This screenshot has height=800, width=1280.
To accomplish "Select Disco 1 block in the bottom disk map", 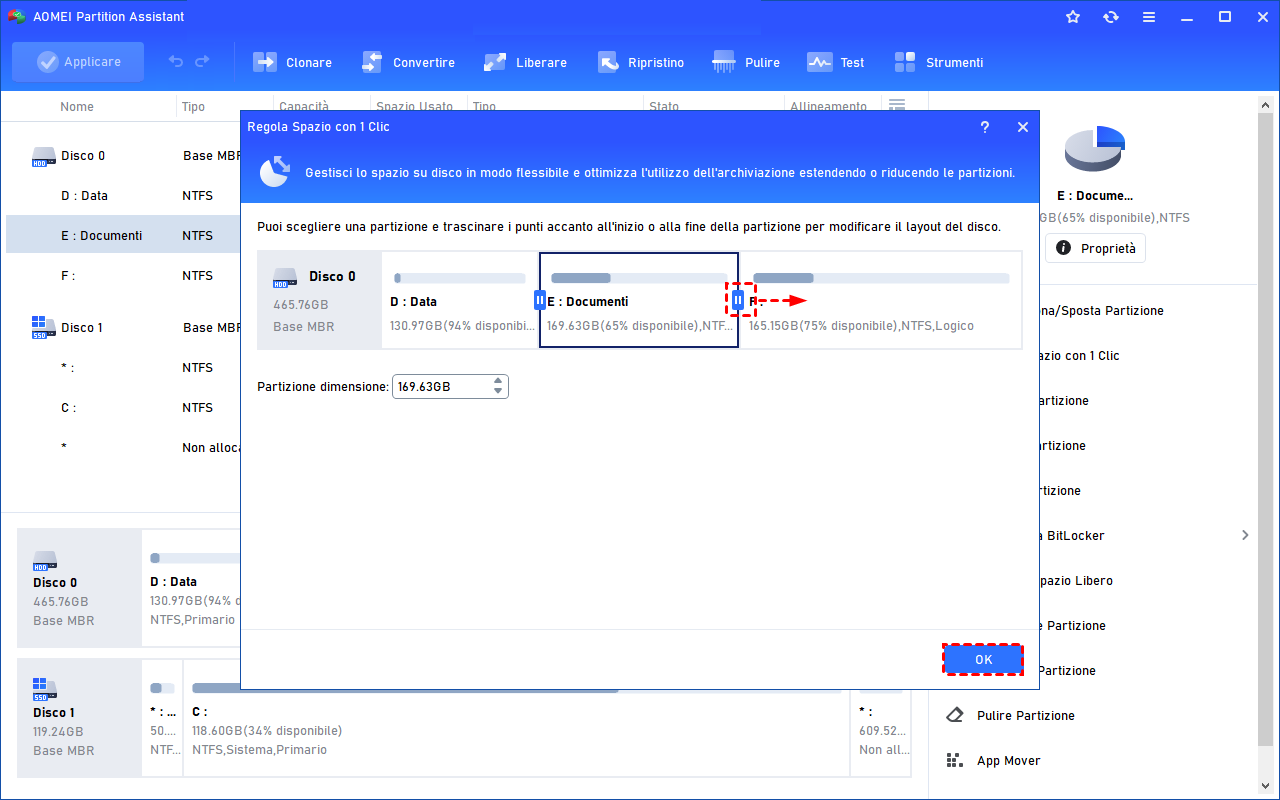I will click(80, 718).
